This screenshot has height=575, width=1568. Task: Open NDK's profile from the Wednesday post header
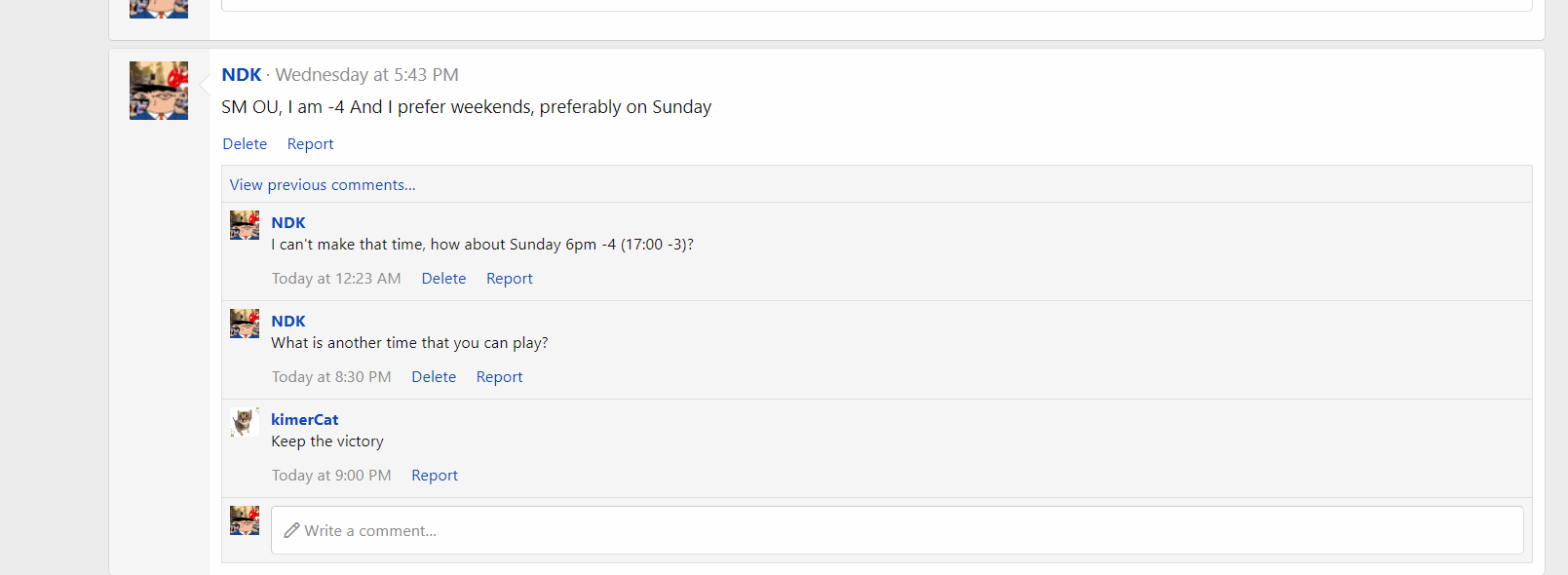pos(242,75)
